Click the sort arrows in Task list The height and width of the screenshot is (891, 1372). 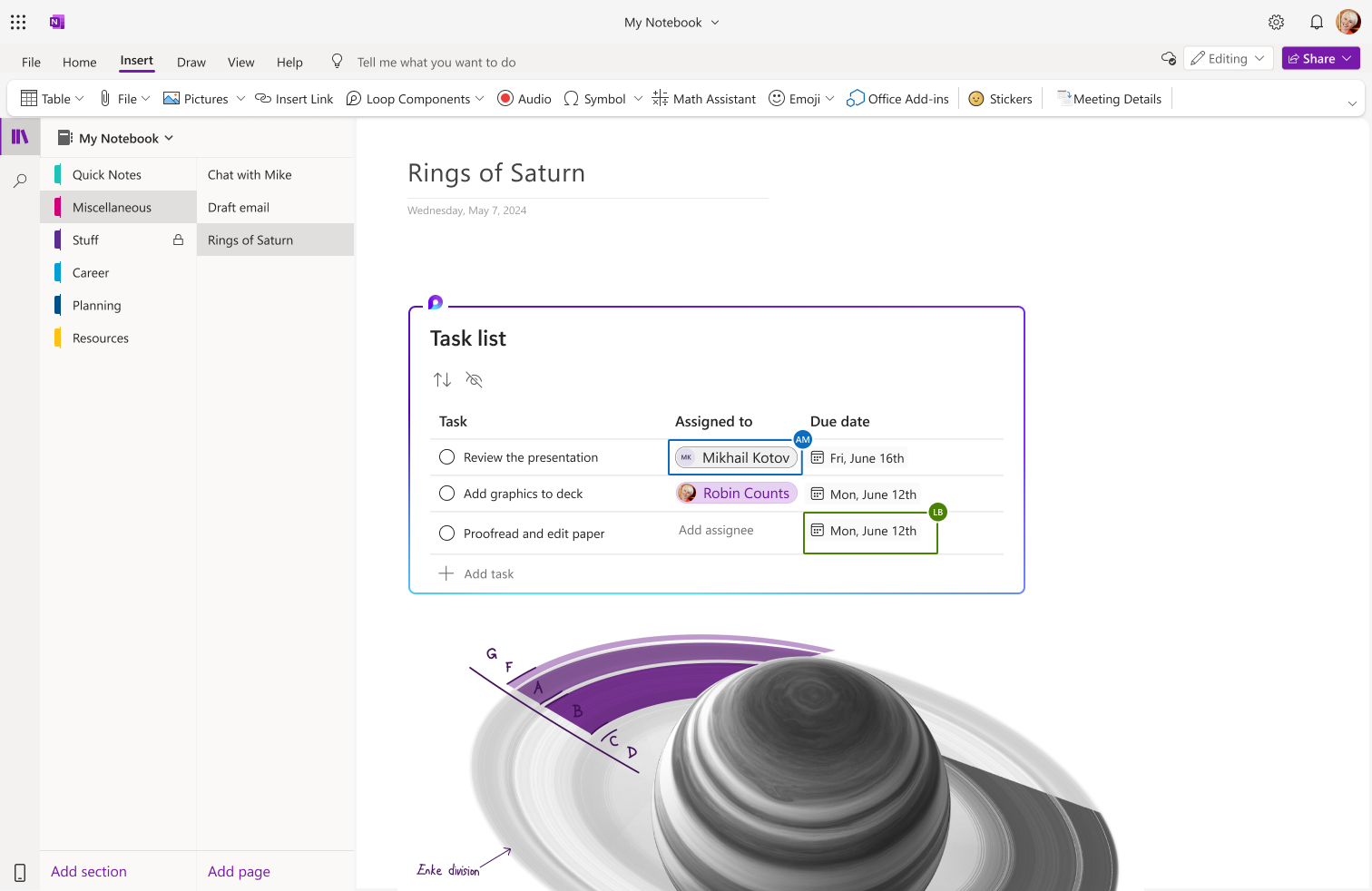pyautogui.click(x=442, y=380)
